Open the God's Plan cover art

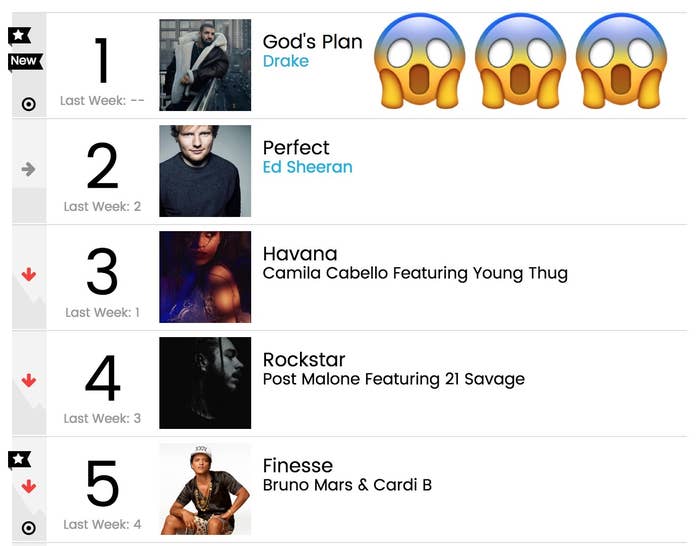click(205, 65)
